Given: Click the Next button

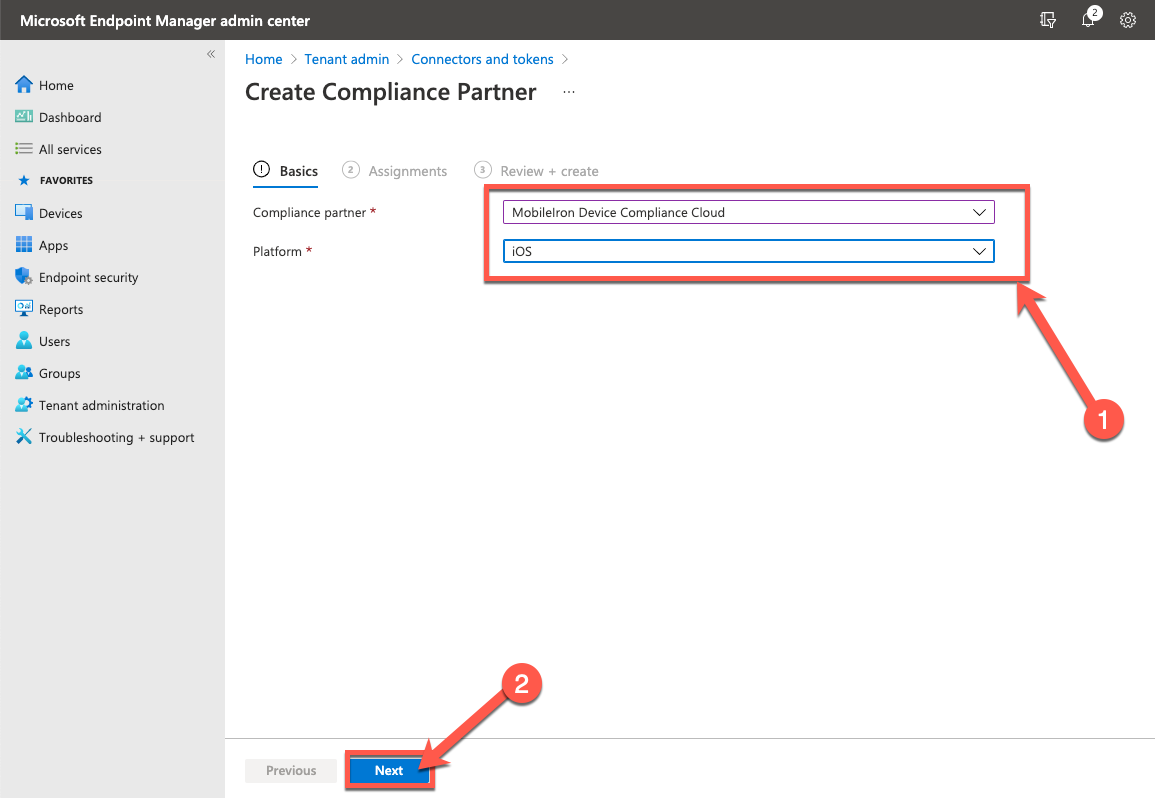Looking at the screenshot, I should point(389,770).
